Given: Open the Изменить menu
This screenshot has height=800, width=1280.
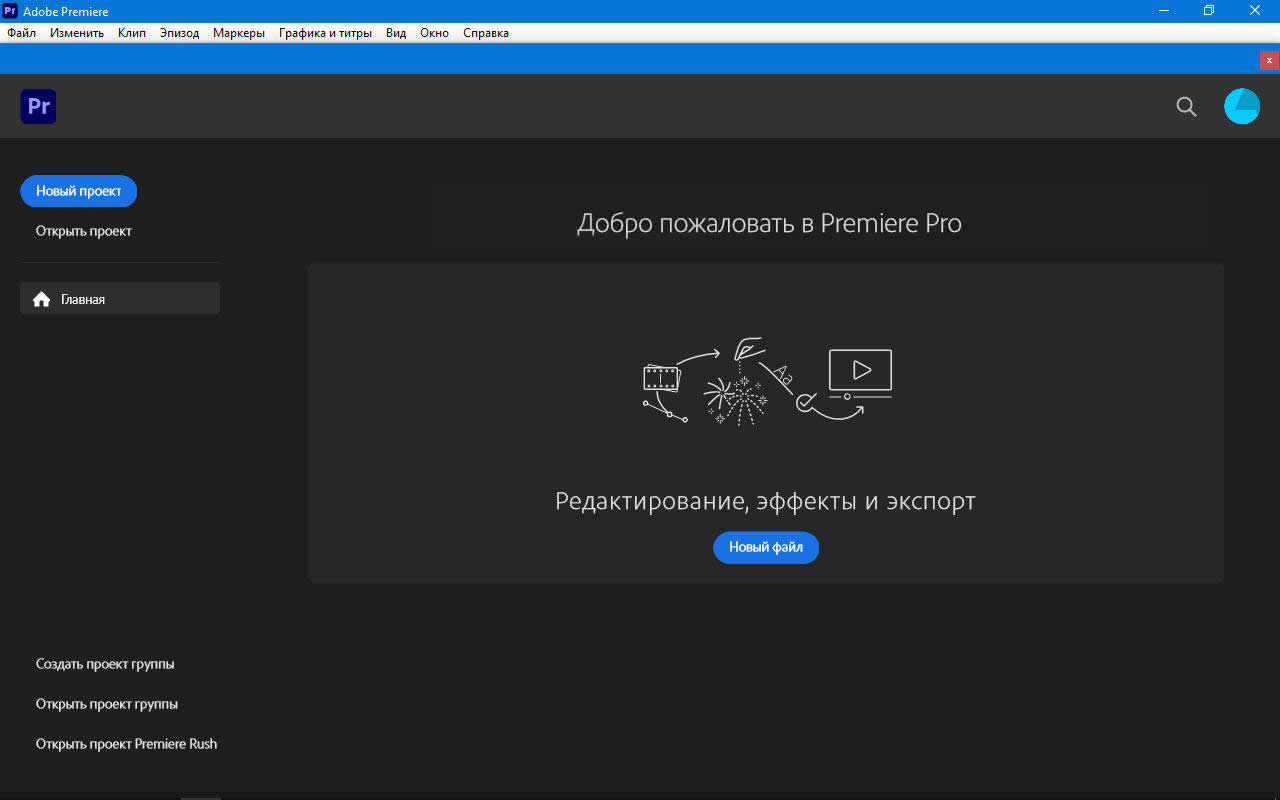Looking at the screenshot, I should coord(77,33).
